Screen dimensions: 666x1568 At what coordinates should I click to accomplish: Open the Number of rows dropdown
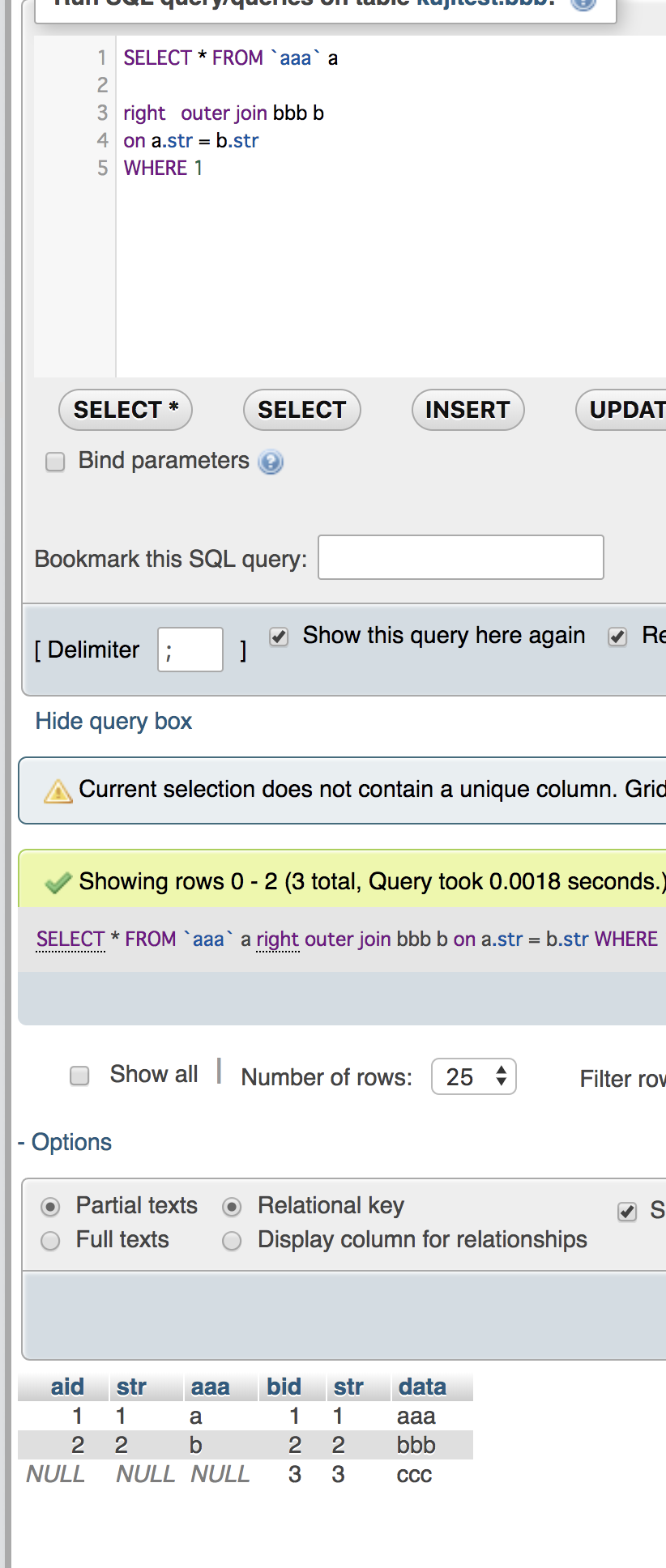tap(474, 1076)
